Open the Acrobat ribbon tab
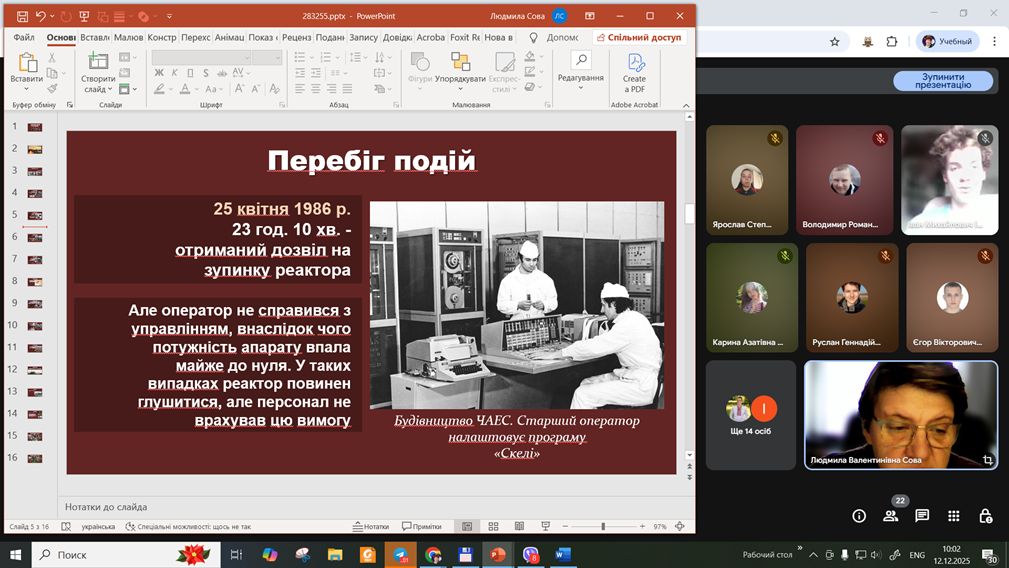This screenshot has height=568, width=1009. pyautogui.click(x=430, y=37)
